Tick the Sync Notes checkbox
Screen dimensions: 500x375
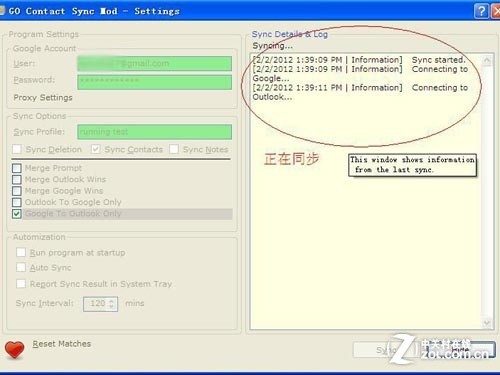174,149
